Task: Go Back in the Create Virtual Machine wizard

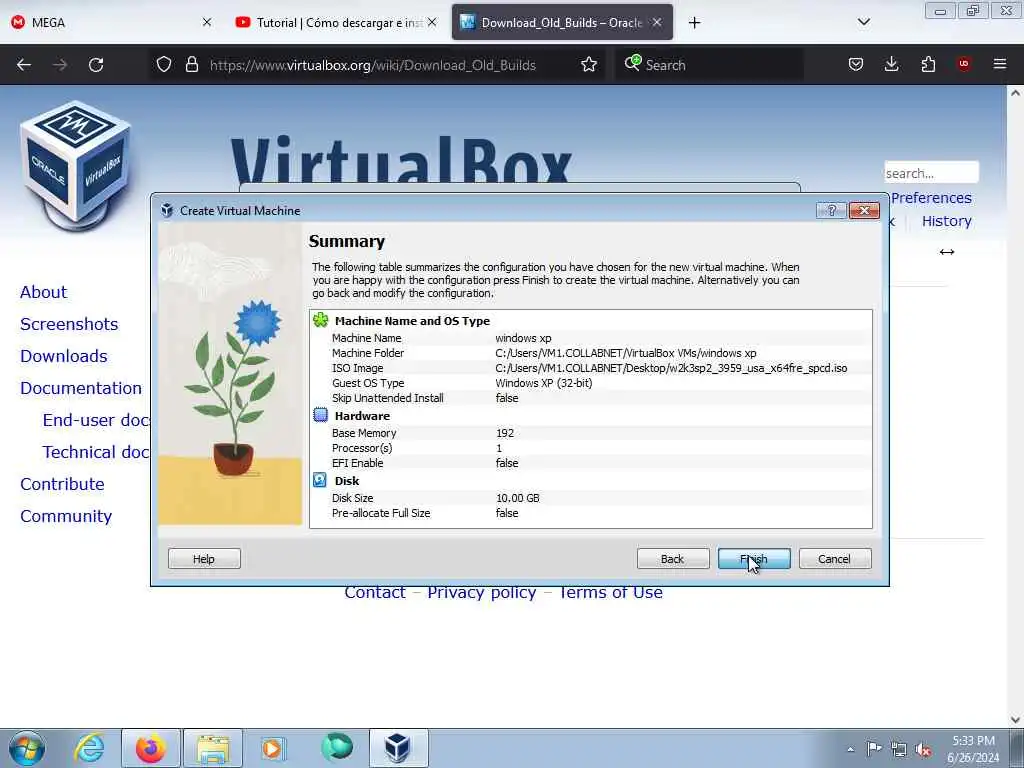Action: (673, 559)
